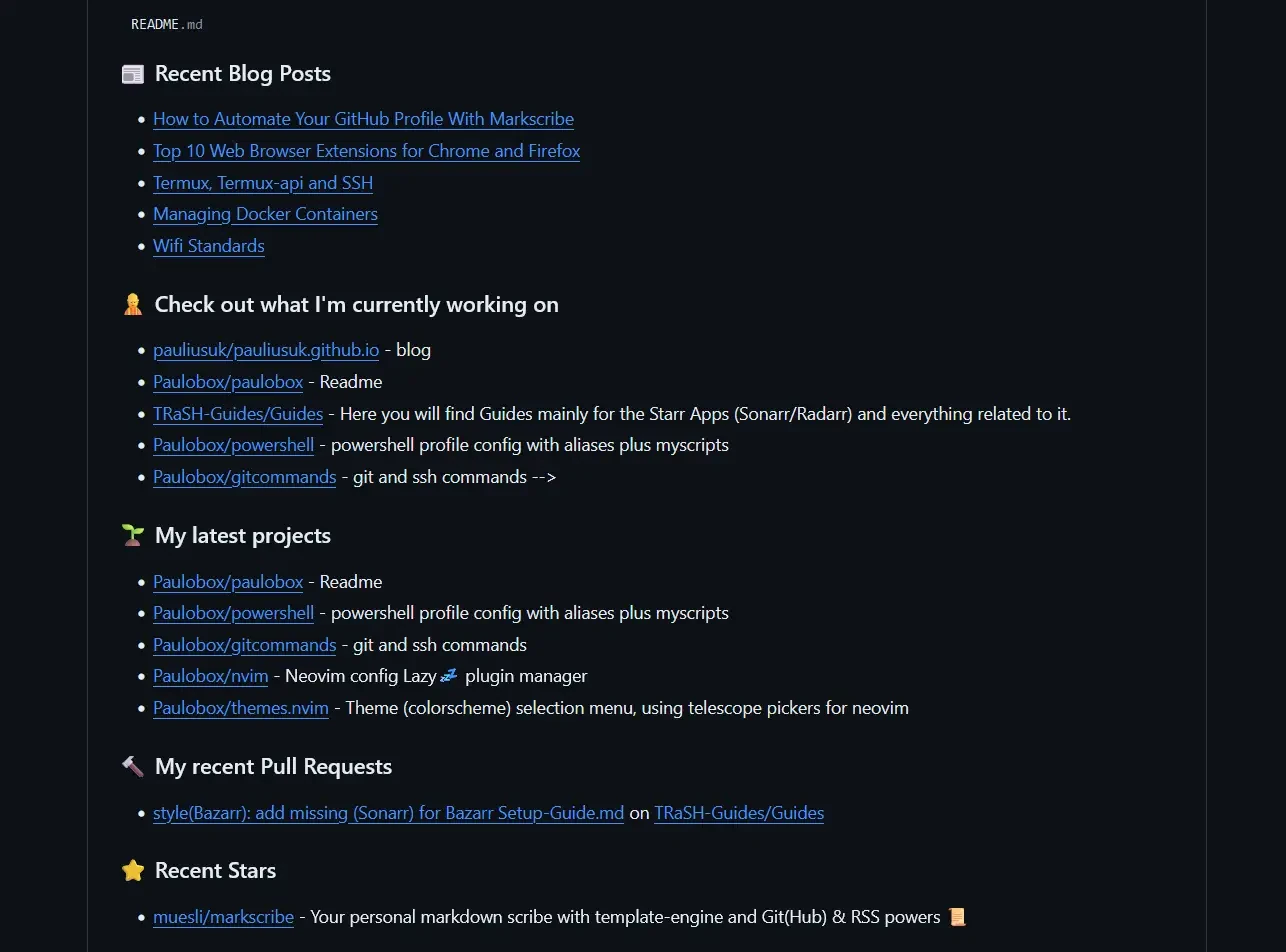This screenshot has width=1286, height=952.
Task: Open muesli/markscribe starred repository
Action: (223, 917)
